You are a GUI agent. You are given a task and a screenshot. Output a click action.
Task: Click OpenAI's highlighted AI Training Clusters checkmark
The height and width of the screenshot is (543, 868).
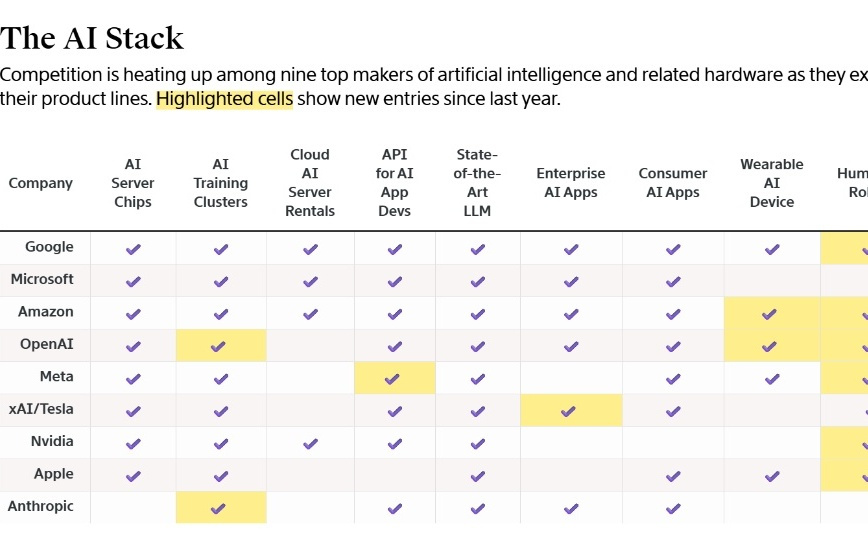(221, 346)
